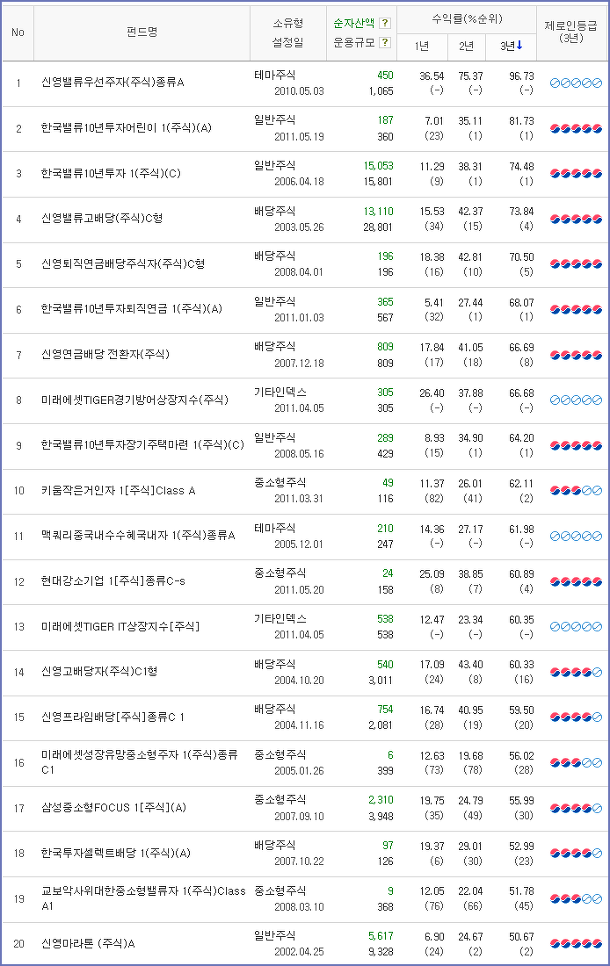Click the setup date 2010.05.03

click(x=299, y=91)
